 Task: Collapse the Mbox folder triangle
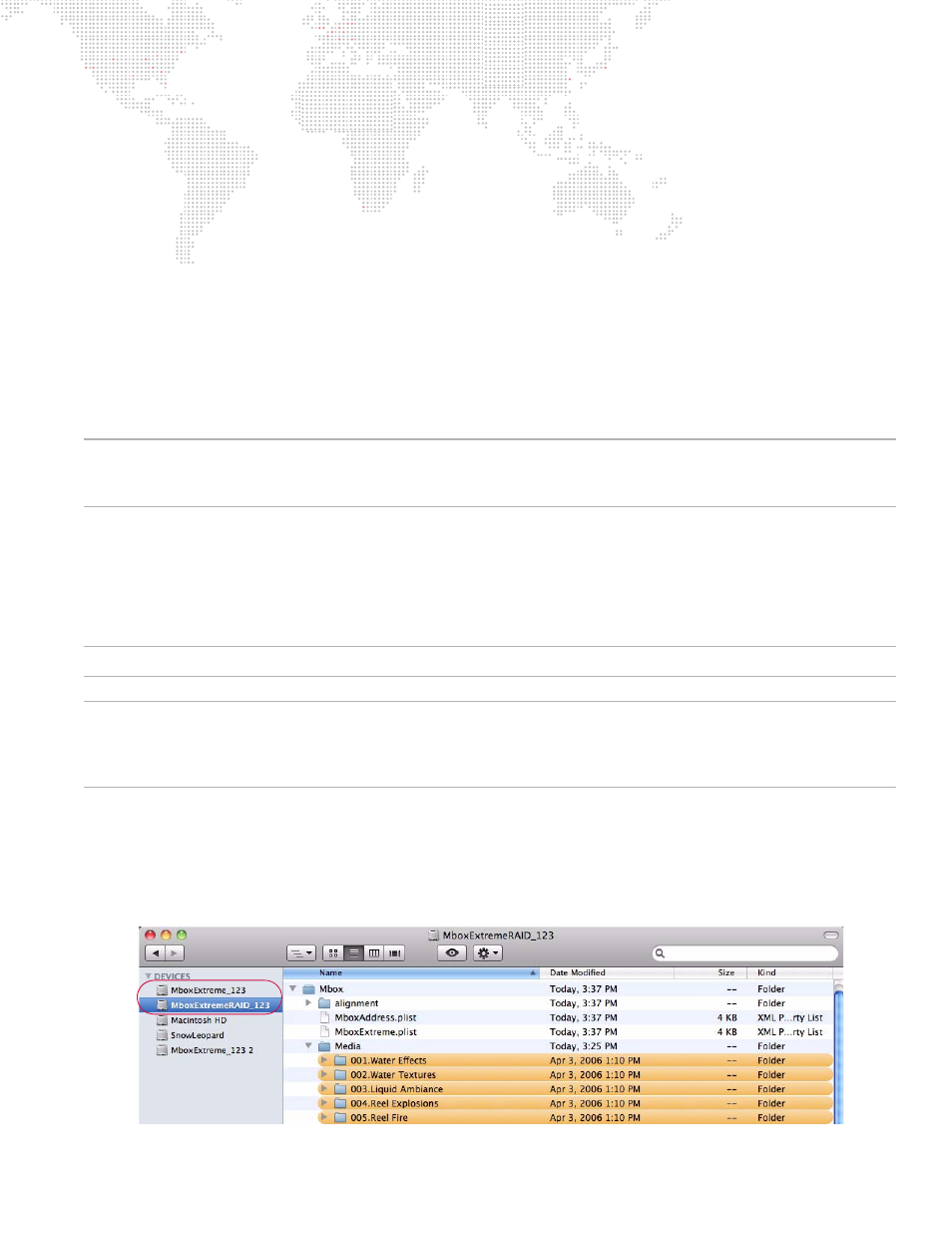pyautogui.click(x=293, y=989)
